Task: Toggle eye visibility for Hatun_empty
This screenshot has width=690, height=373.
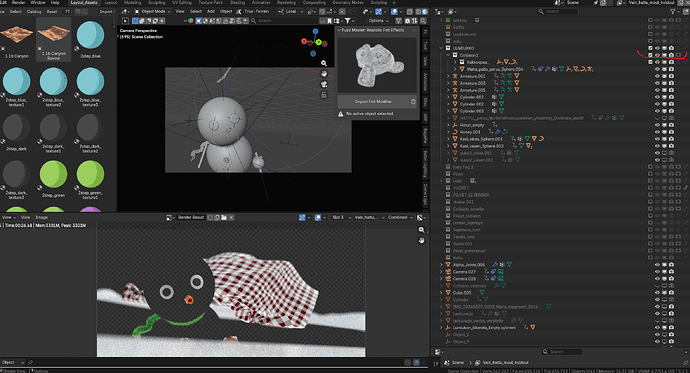Action: pos(657,125)
